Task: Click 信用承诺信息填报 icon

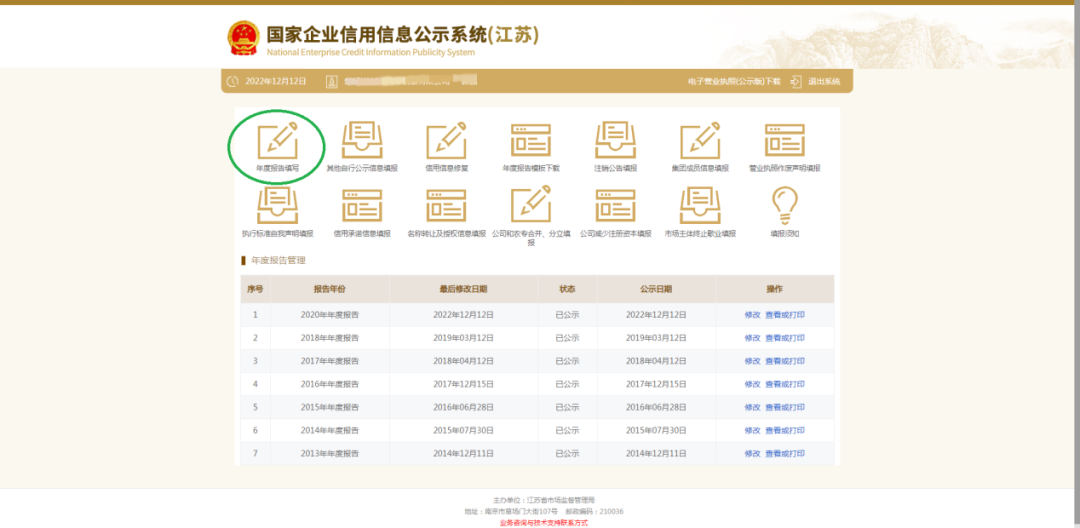Action: (362, 205)
